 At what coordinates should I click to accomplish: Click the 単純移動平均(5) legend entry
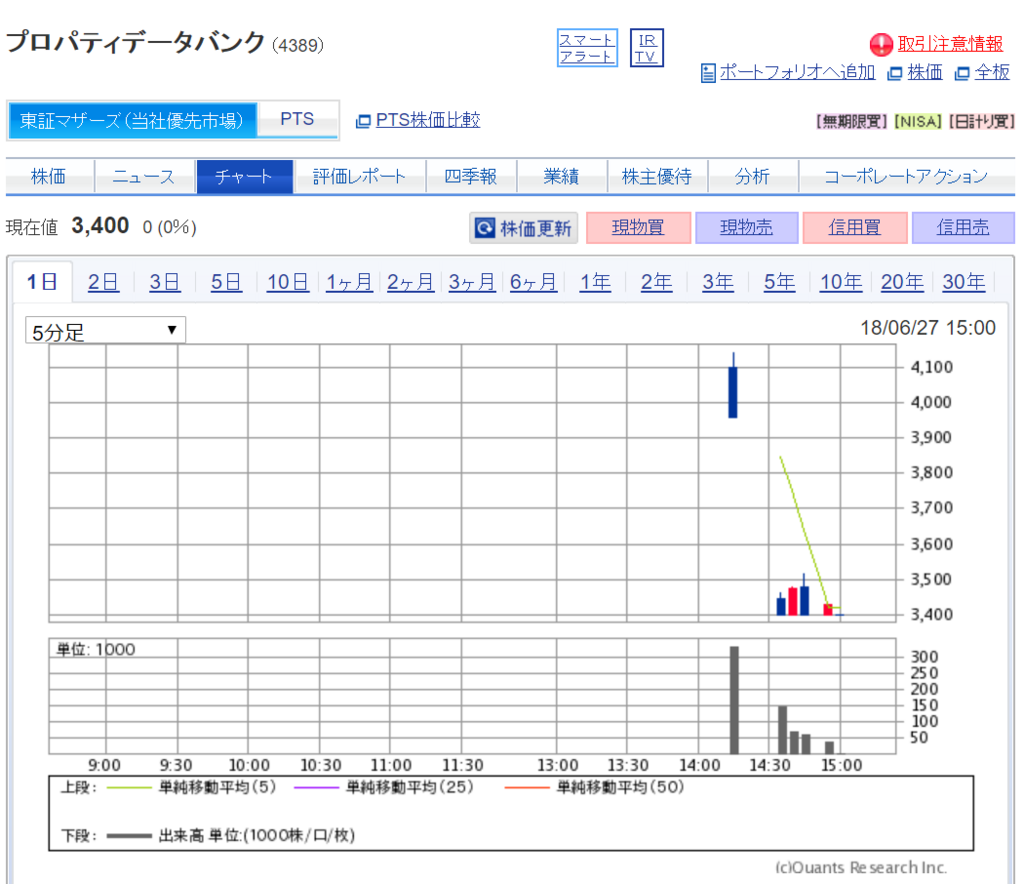click(191, 787)
